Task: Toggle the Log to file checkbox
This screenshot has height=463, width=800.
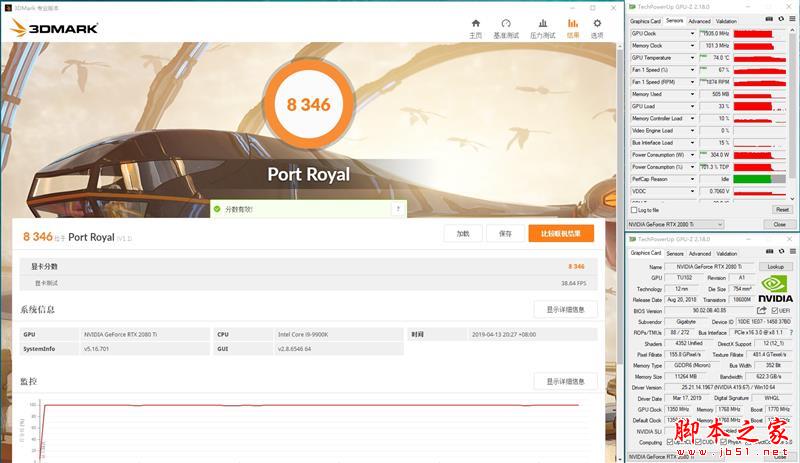Action: coord(634,210)
